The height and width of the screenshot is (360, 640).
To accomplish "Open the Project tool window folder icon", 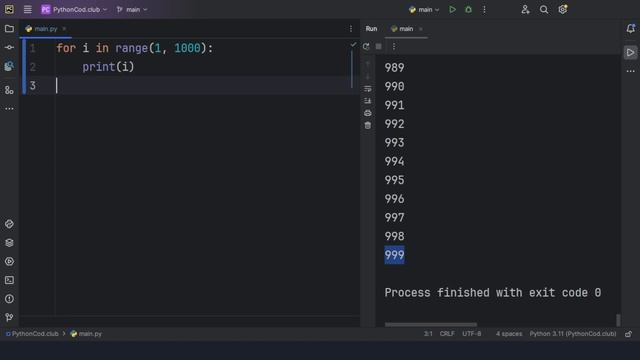I will [9, 29].
